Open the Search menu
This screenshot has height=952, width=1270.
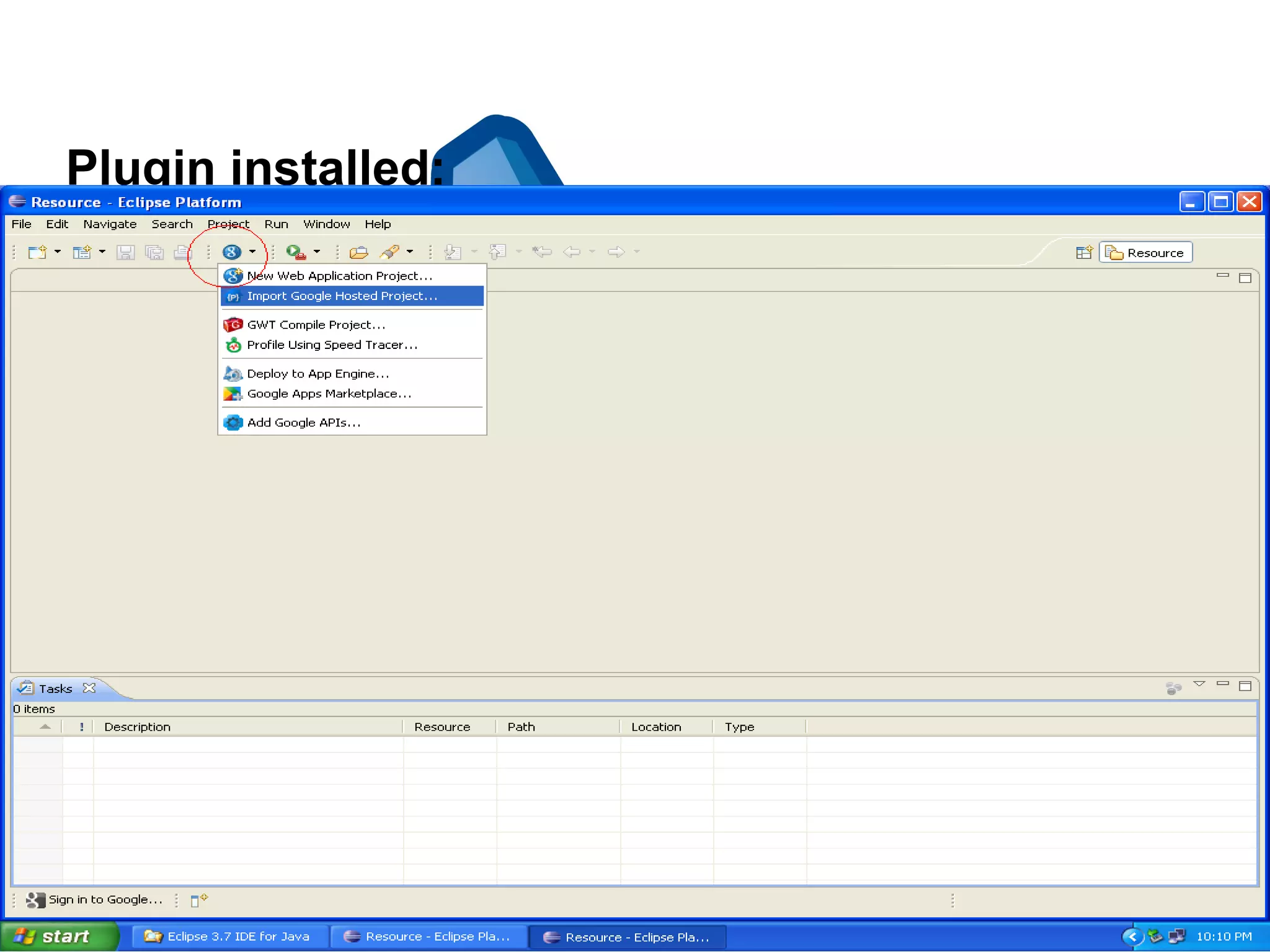pyautogui.click(x=172, y=224)
